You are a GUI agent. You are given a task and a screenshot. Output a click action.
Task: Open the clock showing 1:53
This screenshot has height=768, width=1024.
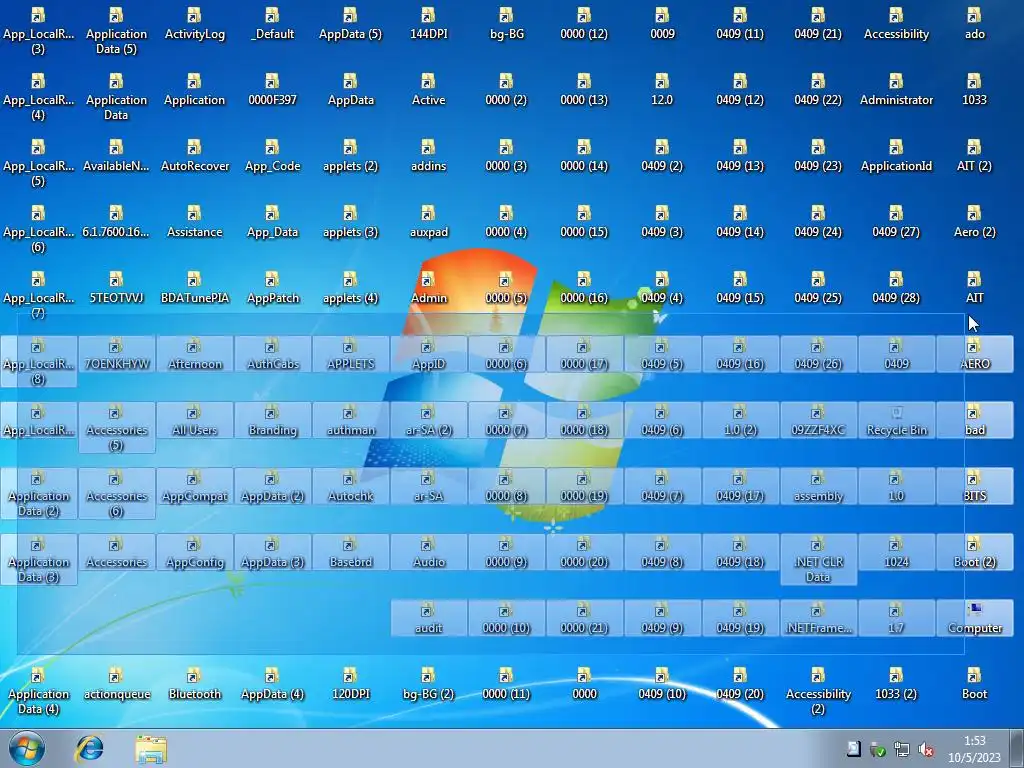[x=974, y=749]
